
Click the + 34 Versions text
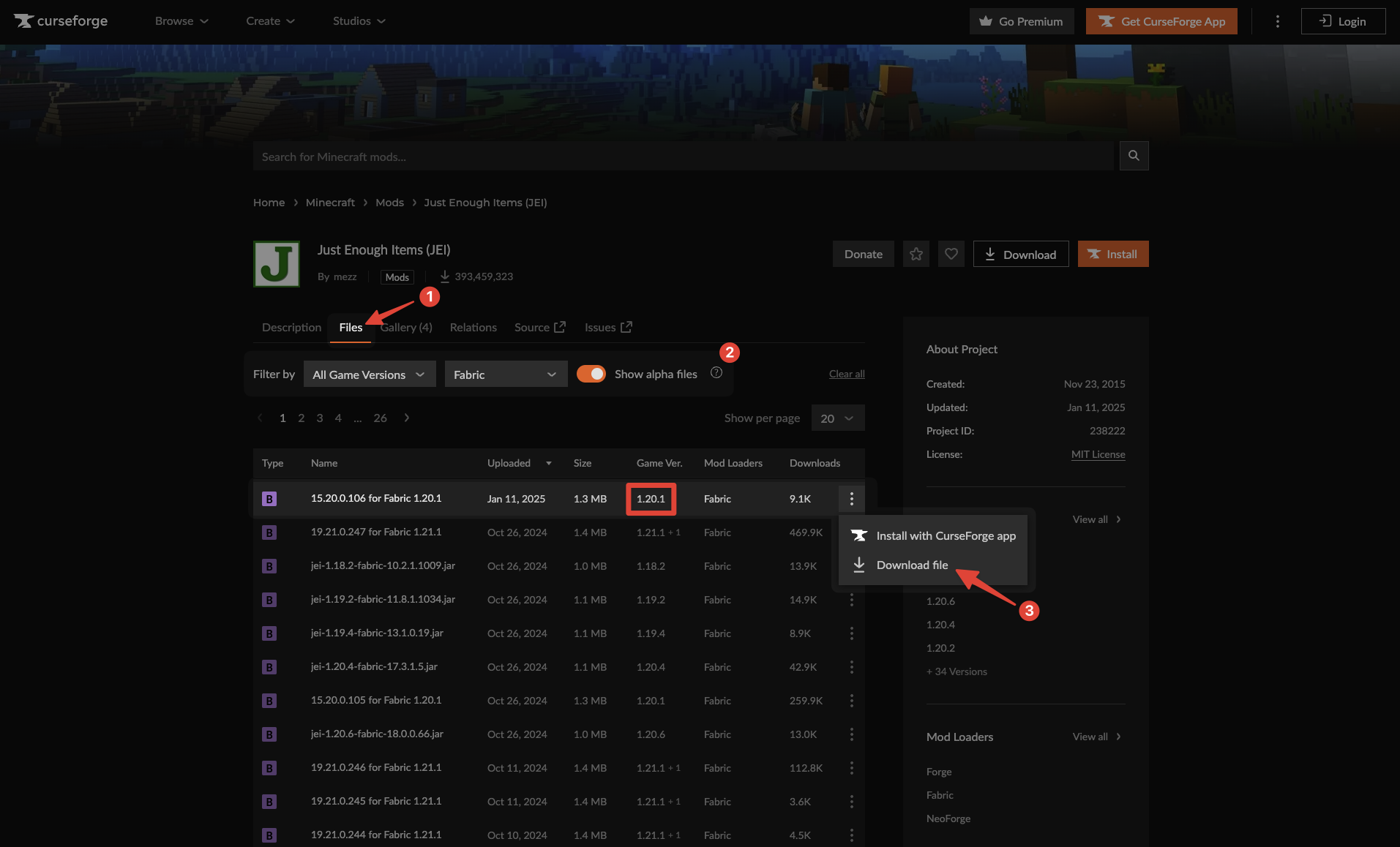tap(957, 671)
